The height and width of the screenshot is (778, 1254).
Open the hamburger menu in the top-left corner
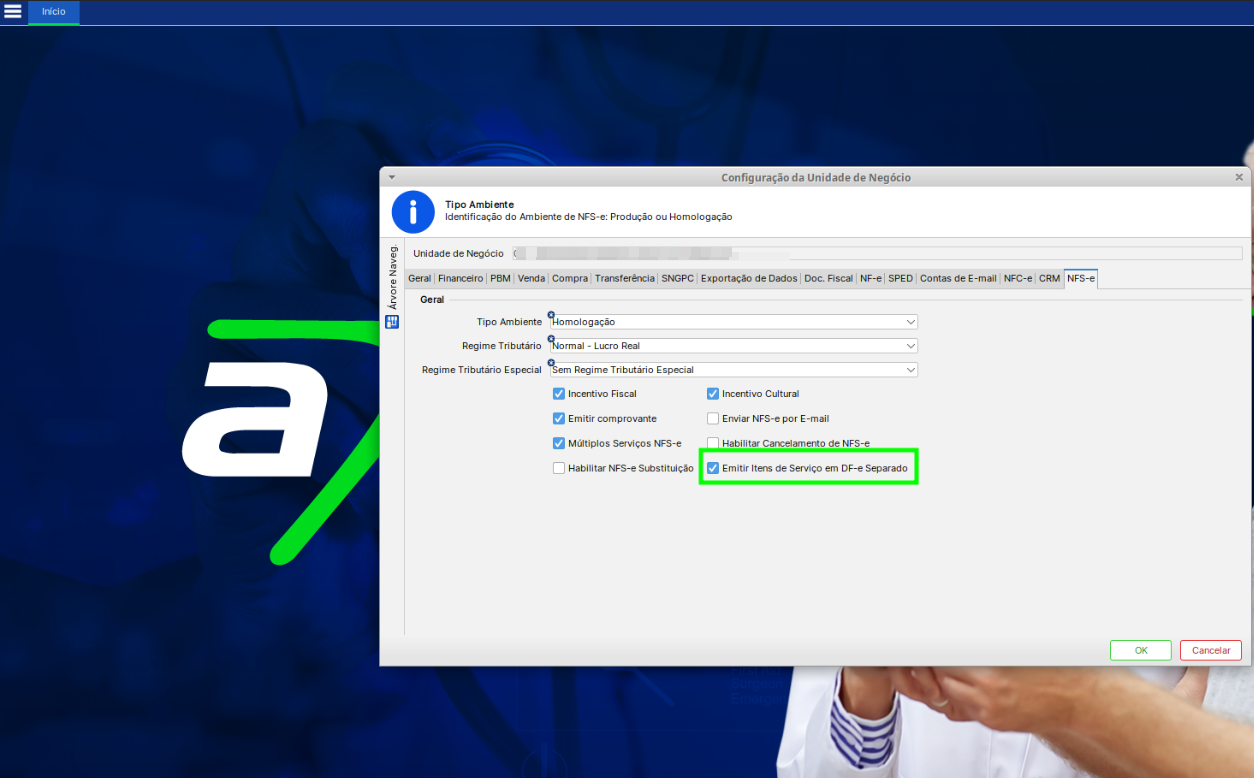click(13, 12)
